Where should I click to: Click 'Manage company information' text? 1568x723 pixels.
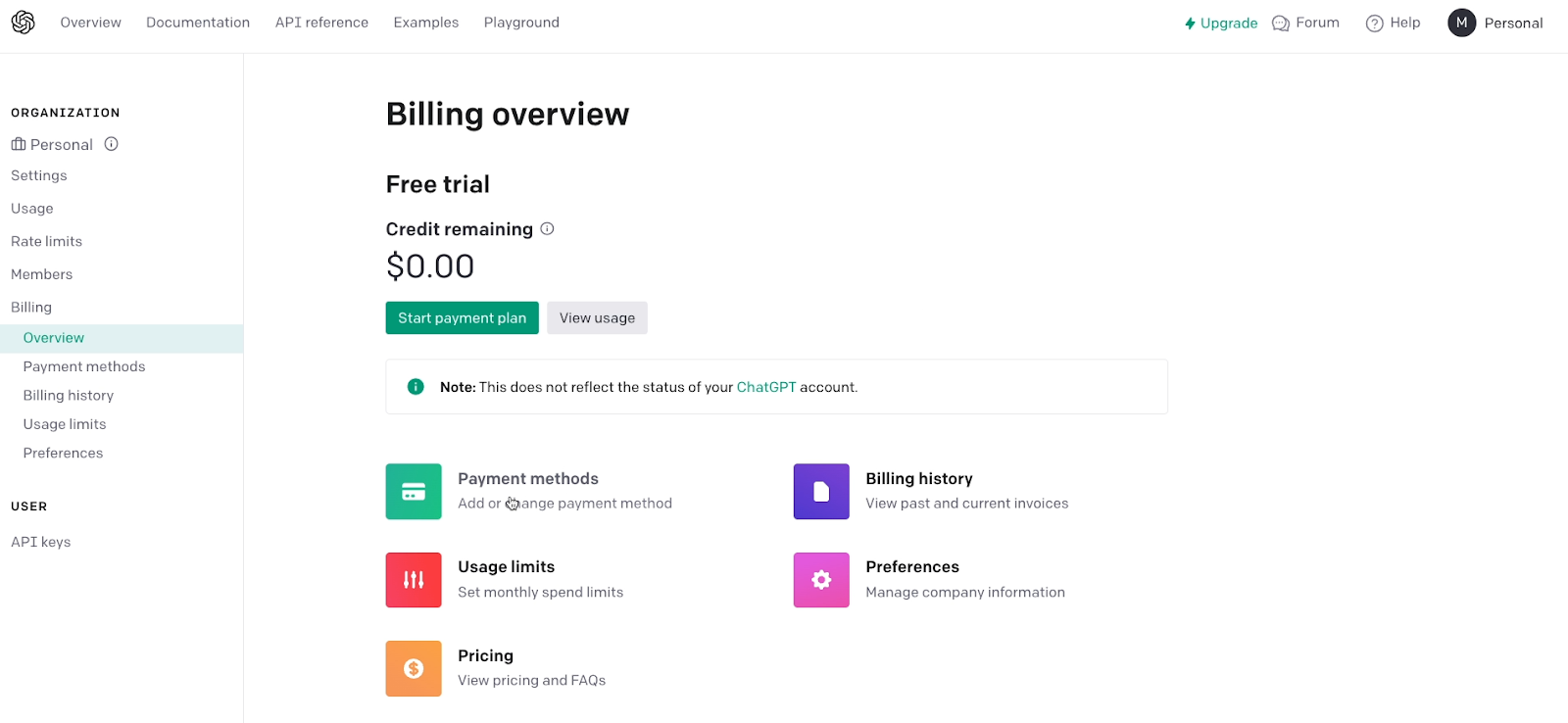(965, 592)
